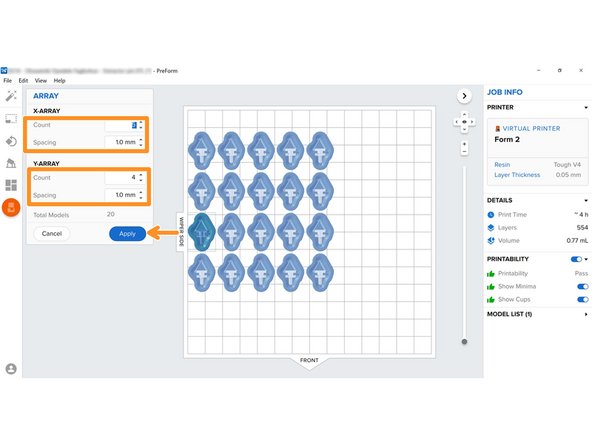Viewport: 592px width, 444px height.
Task: Toggle the Printability section switch
Action: click(576, 259)
